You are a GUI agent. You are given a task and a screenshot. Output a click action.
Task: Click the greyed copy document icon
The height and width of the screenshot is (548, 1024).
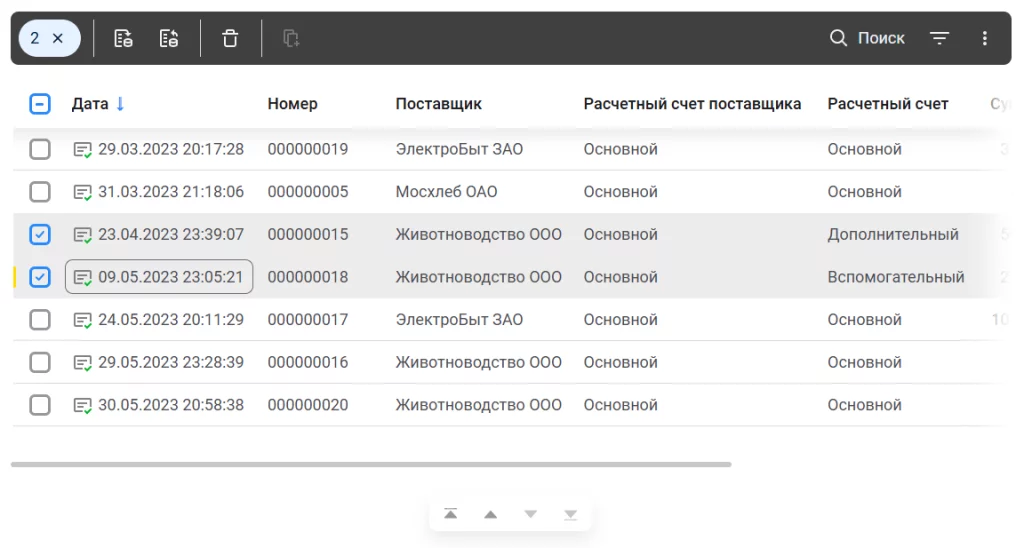tap(291, 39)
